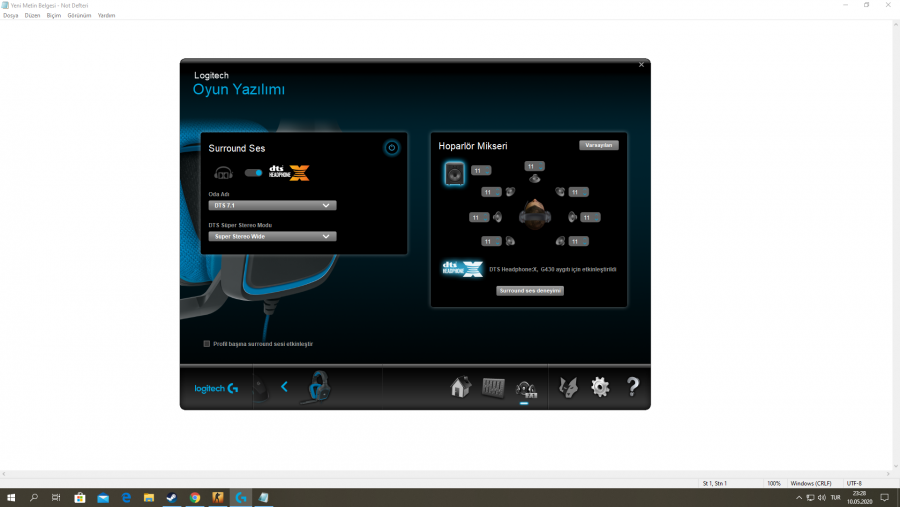Viewport: 900px width, 507px height.
Task: Click the side left speaker volume stepper
Action: click(x=479, y=218)
